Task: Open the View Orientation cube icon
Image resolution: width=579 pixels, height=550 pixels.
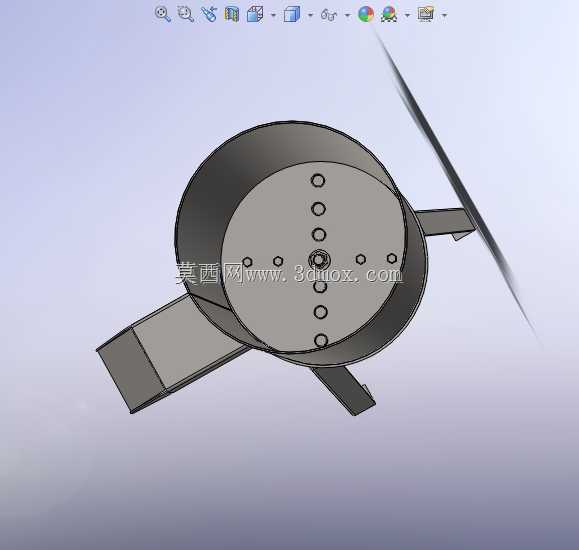Action: tap(255, 14)
